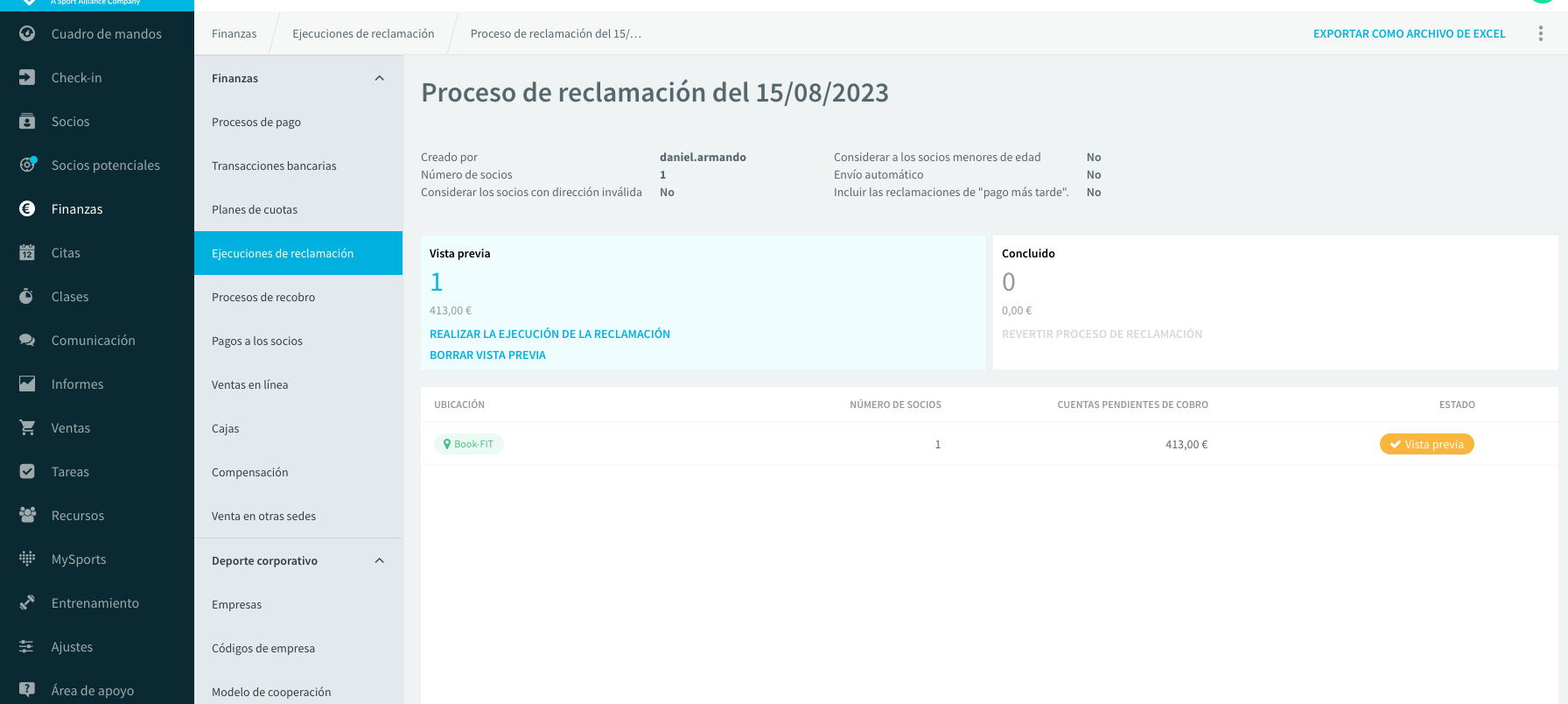
Task: Open Pagos a los socios submenu item
Action: coord(298,341)
